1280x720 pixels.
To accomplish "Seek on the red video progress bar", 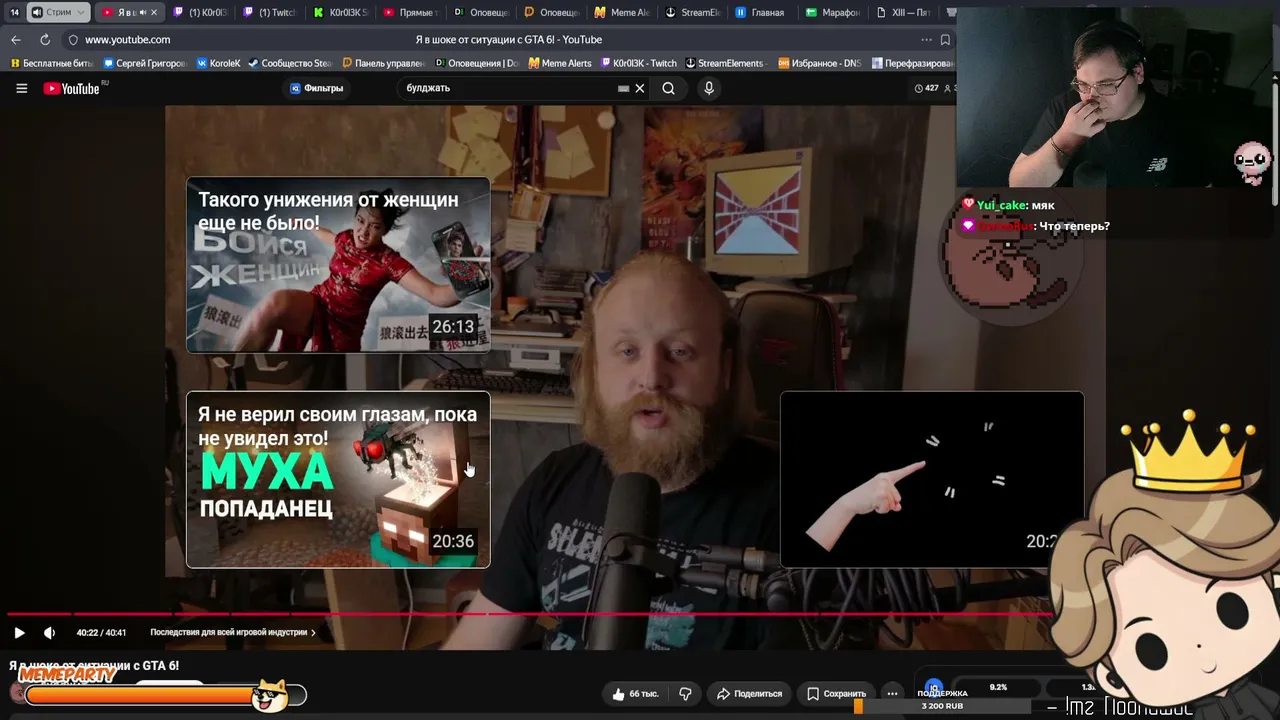I will point(530,613).
